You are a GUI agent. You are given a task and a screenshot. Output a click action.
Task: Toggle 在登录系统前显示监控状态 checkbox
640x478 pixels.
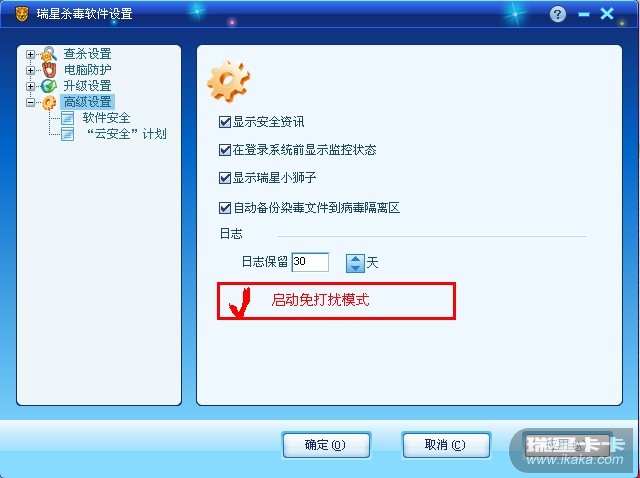pos(225,150)
